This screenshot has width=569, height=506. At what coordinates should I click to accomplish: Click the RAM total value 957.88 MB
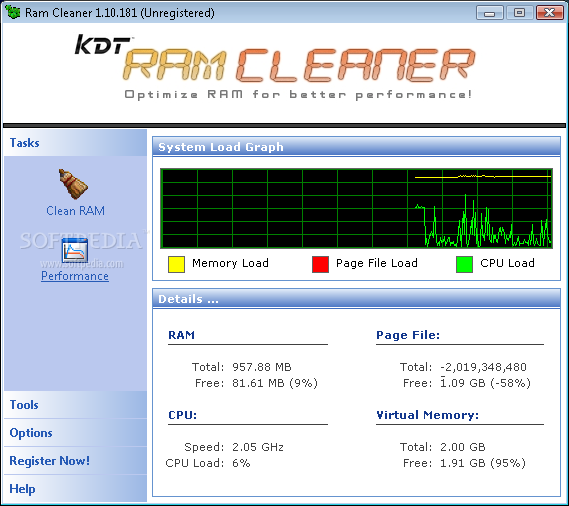click(x=262, y=367)
